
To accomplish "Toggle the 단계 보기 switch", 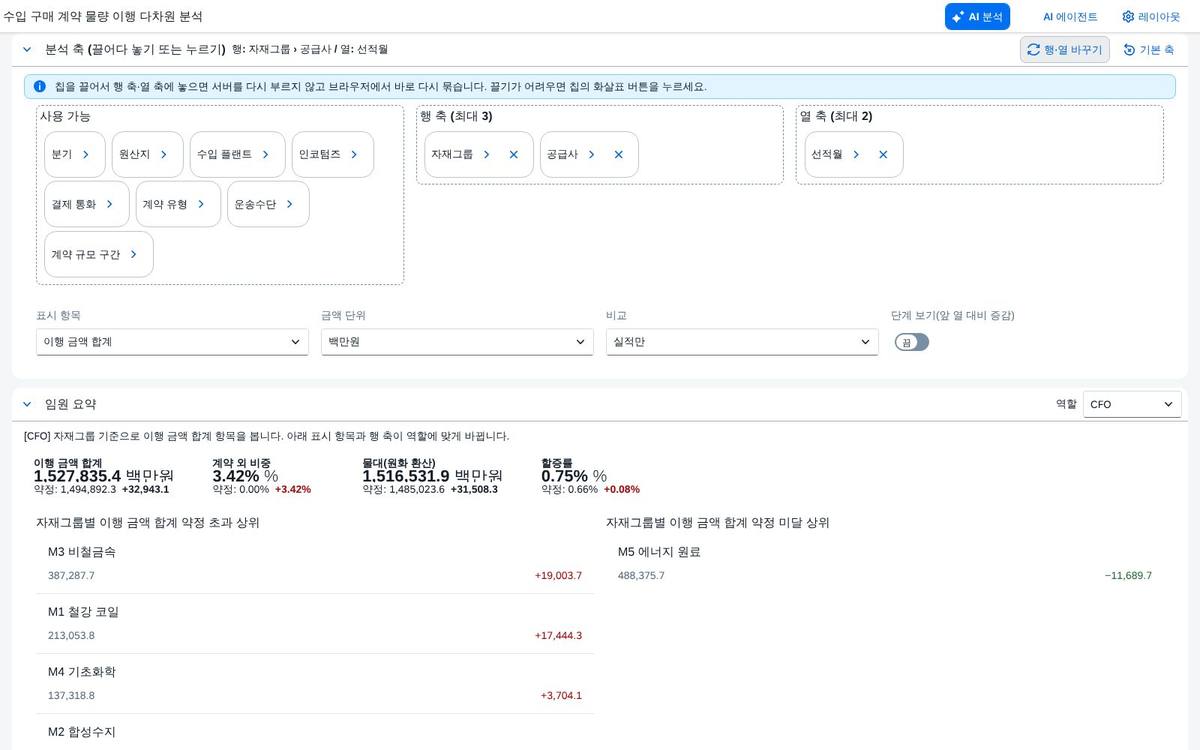I will tap(912, 342).
